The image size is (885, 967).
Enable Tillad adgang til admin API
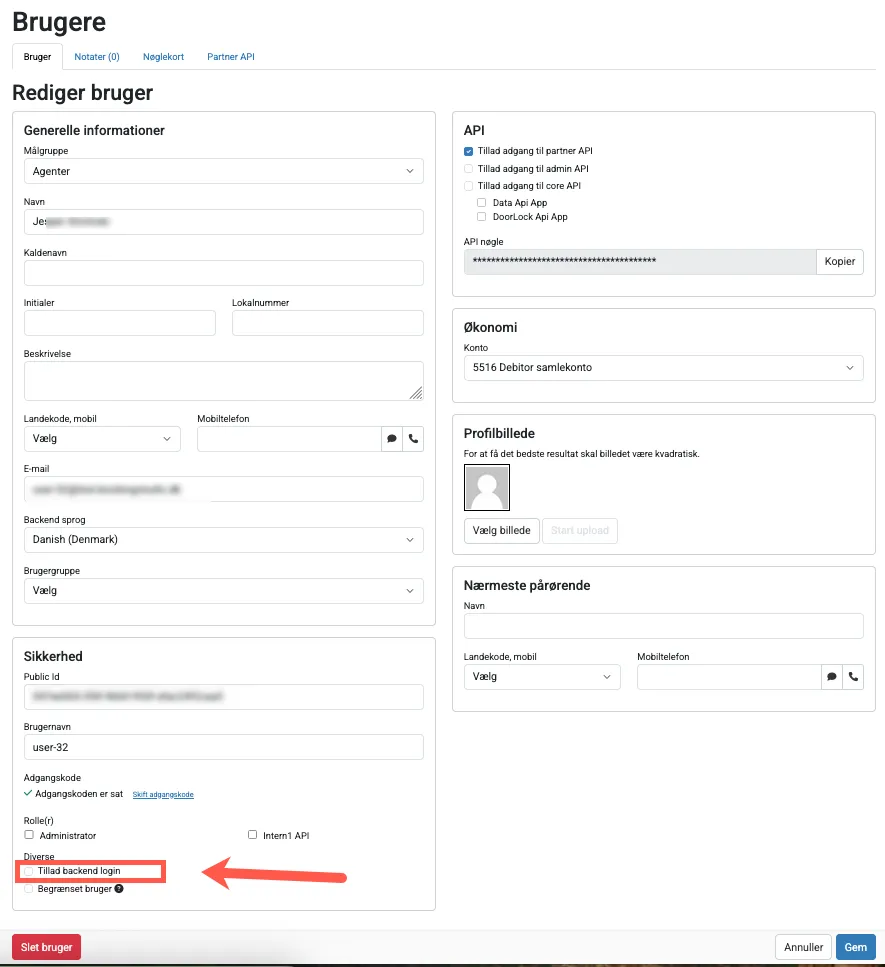pyautogui.click(x=467, y=169)
